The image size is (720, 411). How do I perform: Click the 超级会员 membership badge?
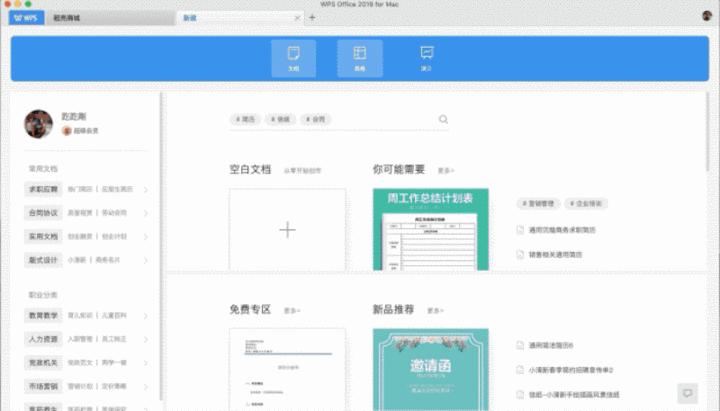click(x=80, y=131)
